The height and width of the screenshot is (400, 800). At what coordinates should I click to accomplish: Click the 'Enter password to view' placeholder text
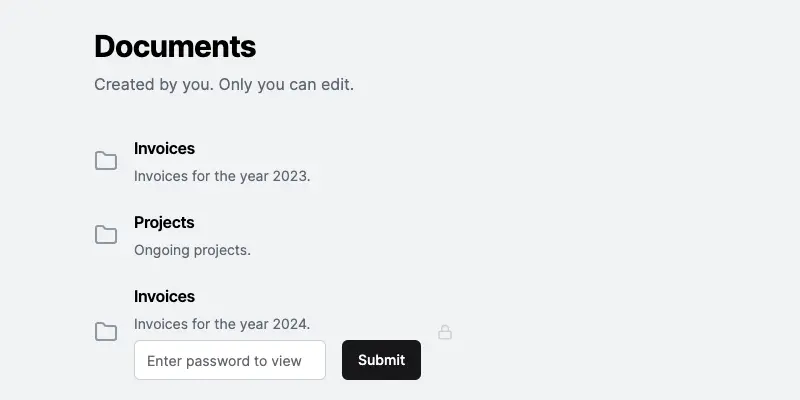tap(224, 361)
